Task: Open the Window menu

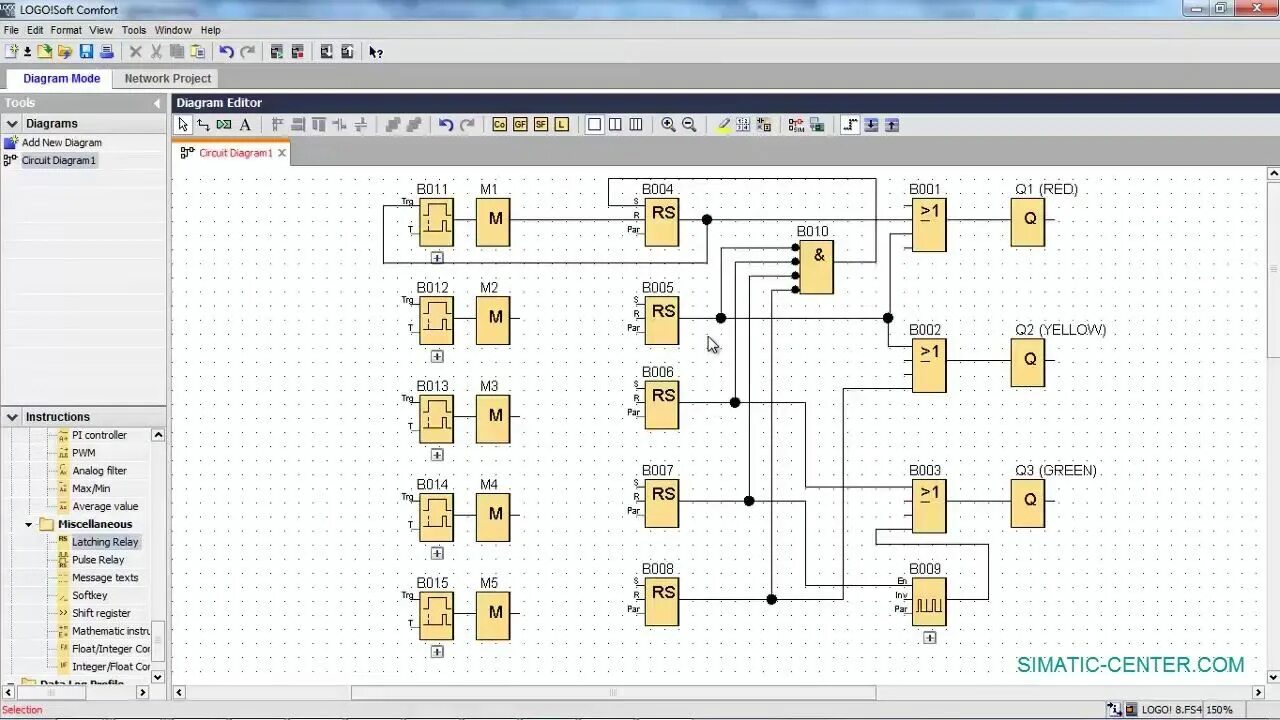Action: tap(173, 30)
